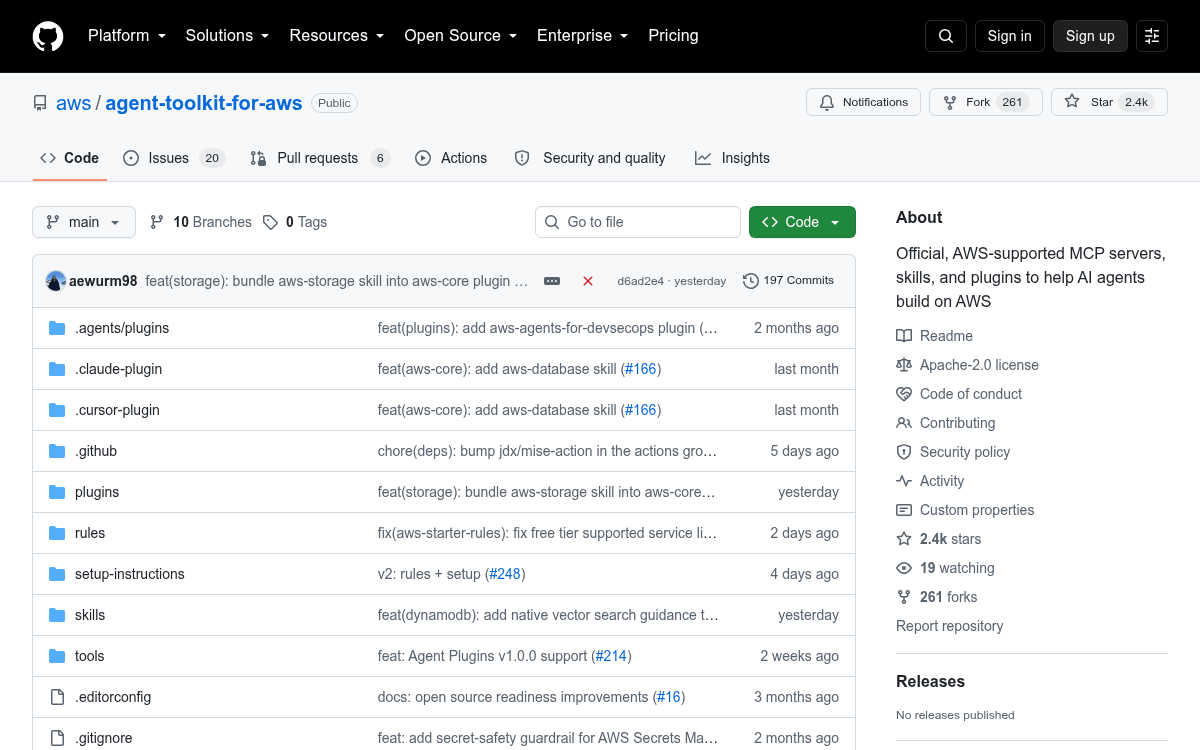Click the Notifications bell button
Screen dimensions: 1200x750
[x=864, y=102]
